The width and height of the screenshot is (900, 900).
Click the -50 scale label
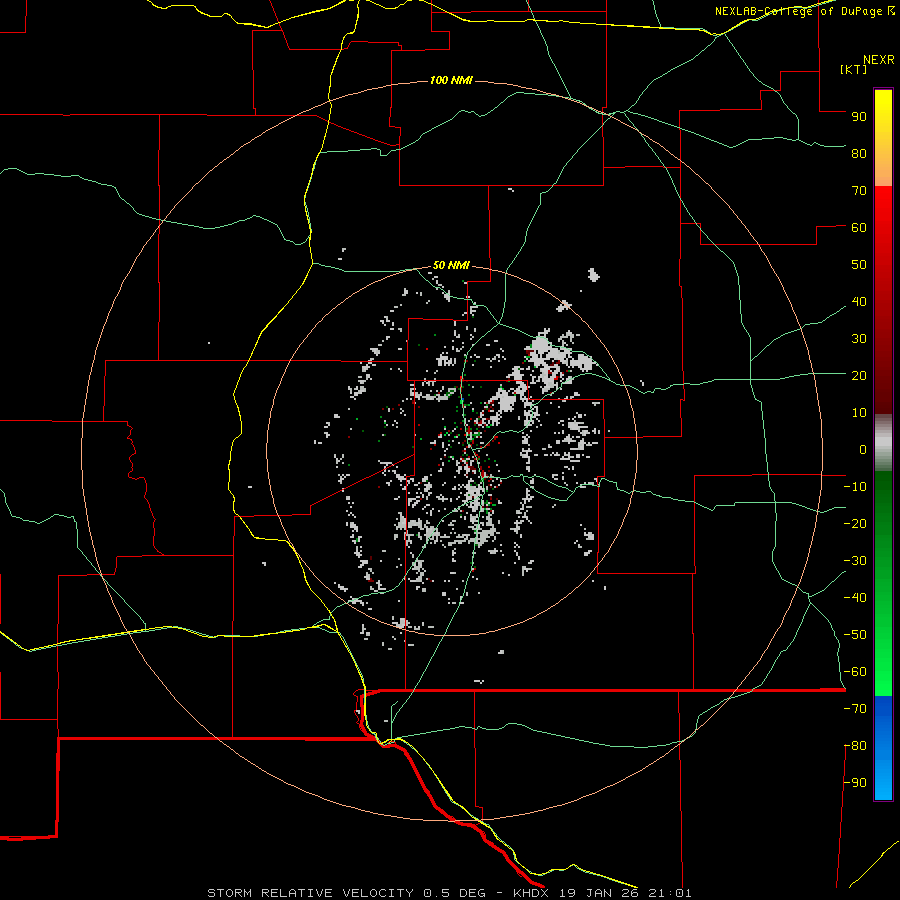(x=855, y=635)
